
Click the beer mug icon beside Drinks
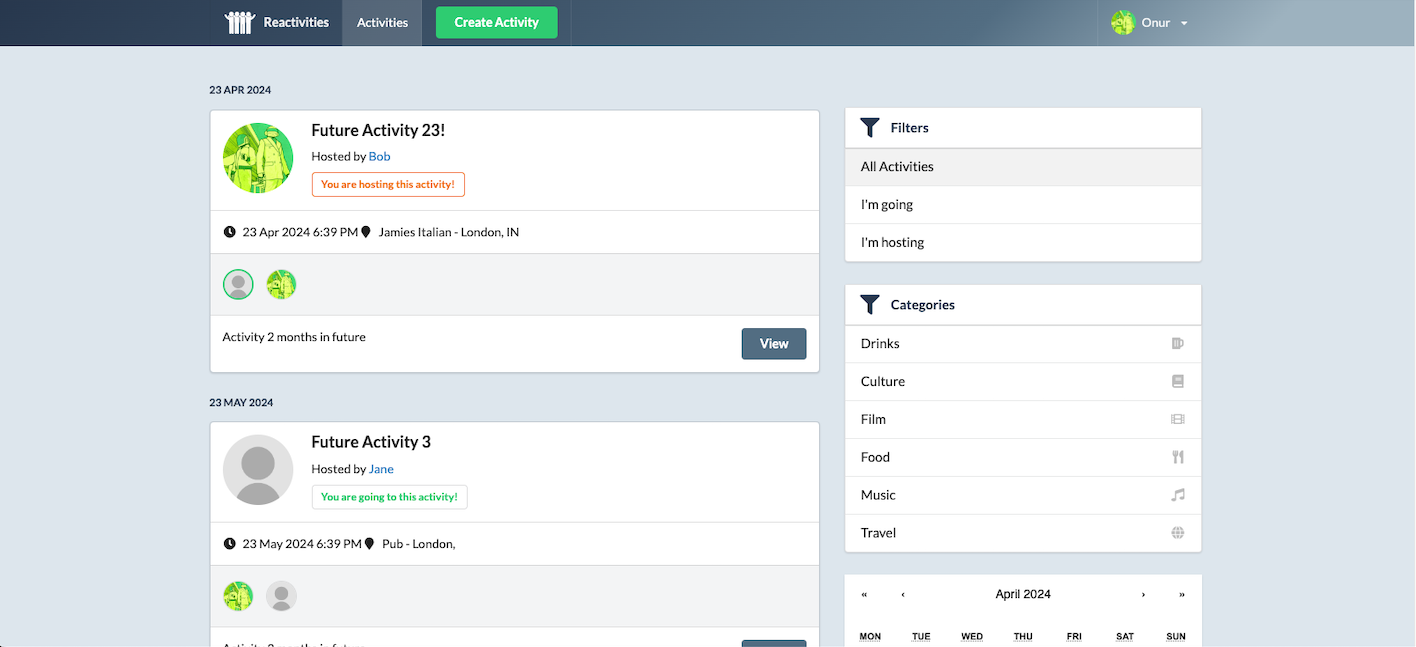click(1177, 344)
